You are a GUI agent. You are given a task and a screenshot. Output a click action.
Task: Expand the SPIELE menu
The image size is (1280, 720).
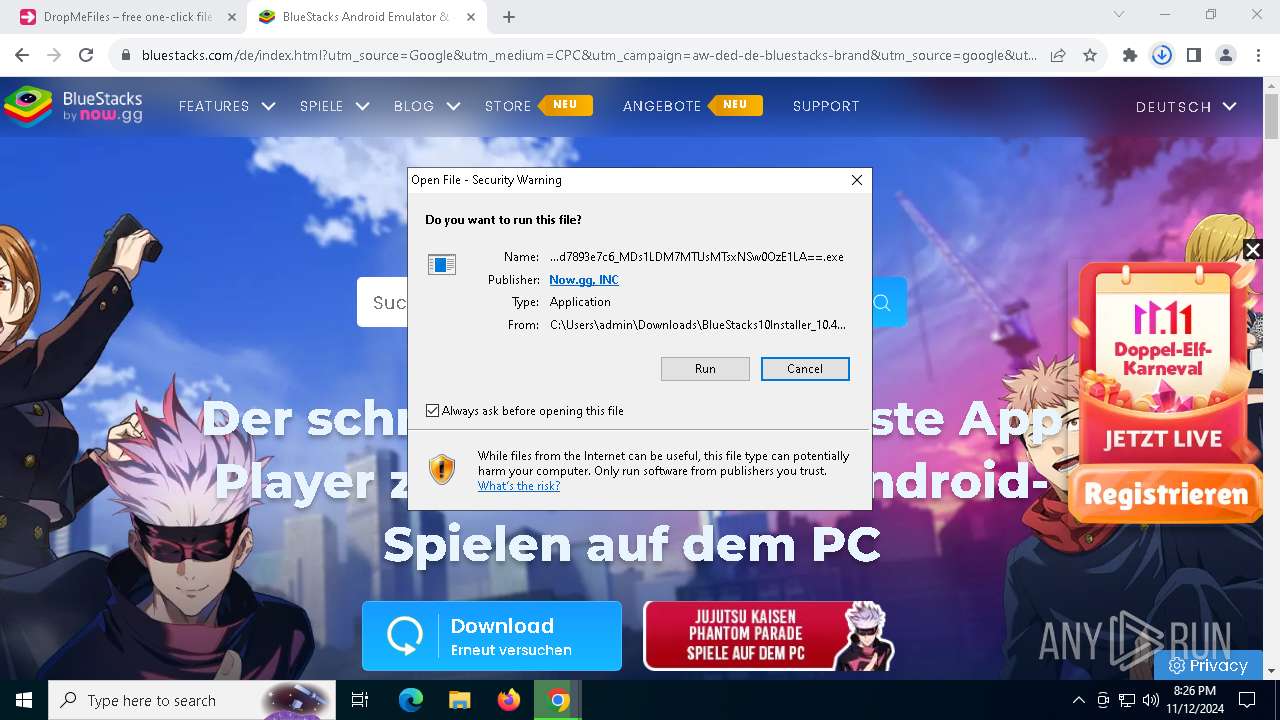[335, 106]
